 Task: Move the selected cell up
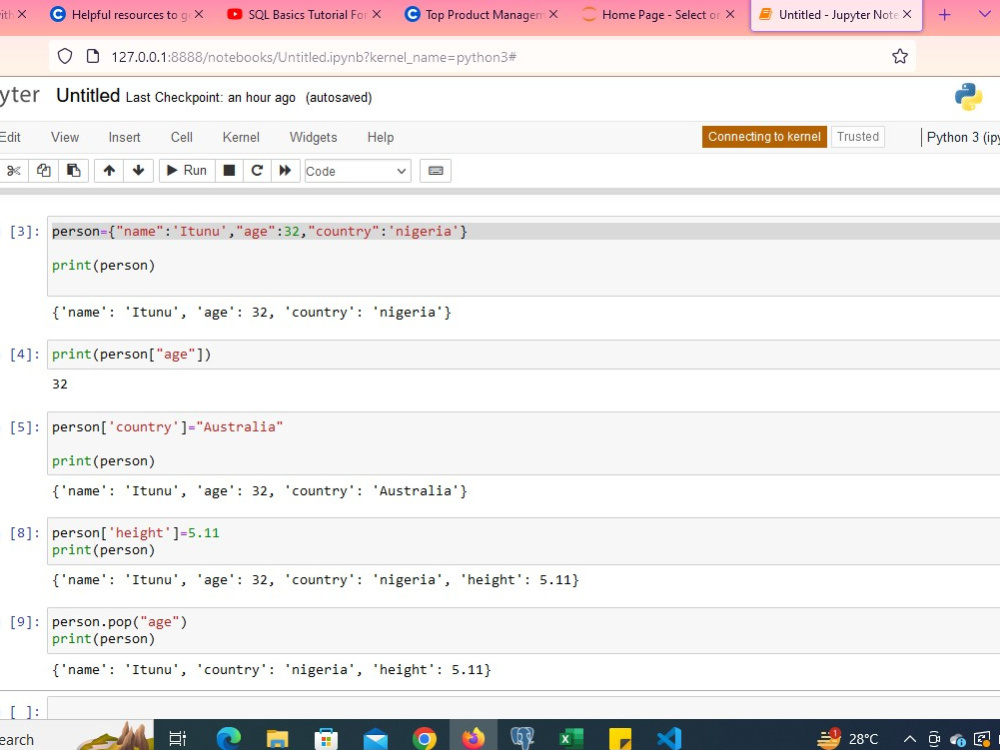[109, 170]
